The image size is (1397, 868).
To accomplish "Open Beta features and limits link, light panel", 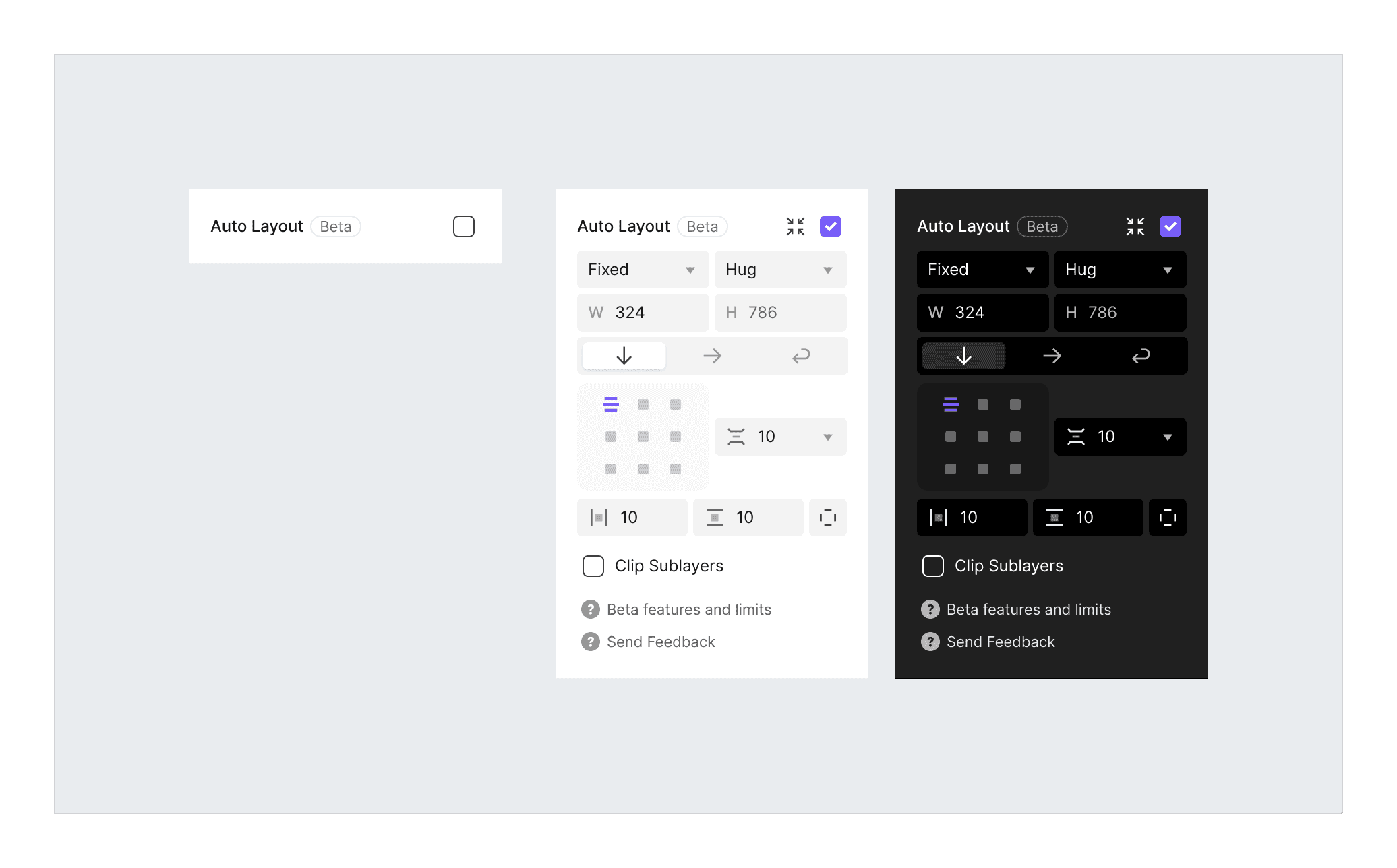I will (x=688, y=609).
